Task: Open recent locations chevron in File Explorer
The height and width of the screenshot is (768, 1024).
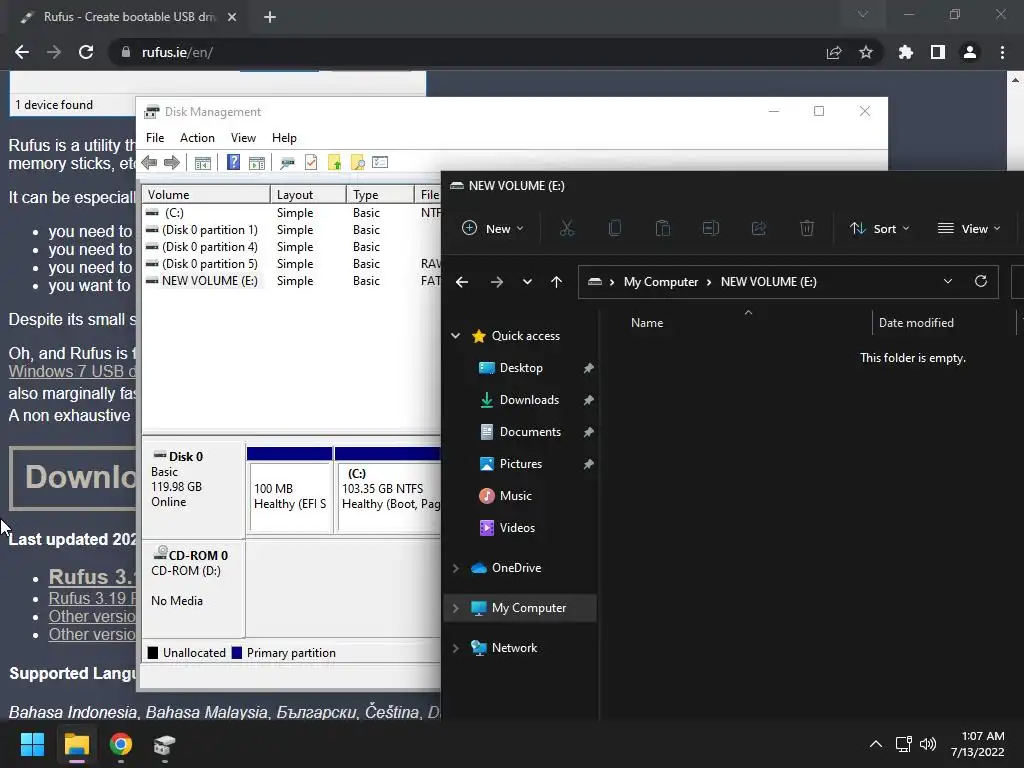Action: 527,281
